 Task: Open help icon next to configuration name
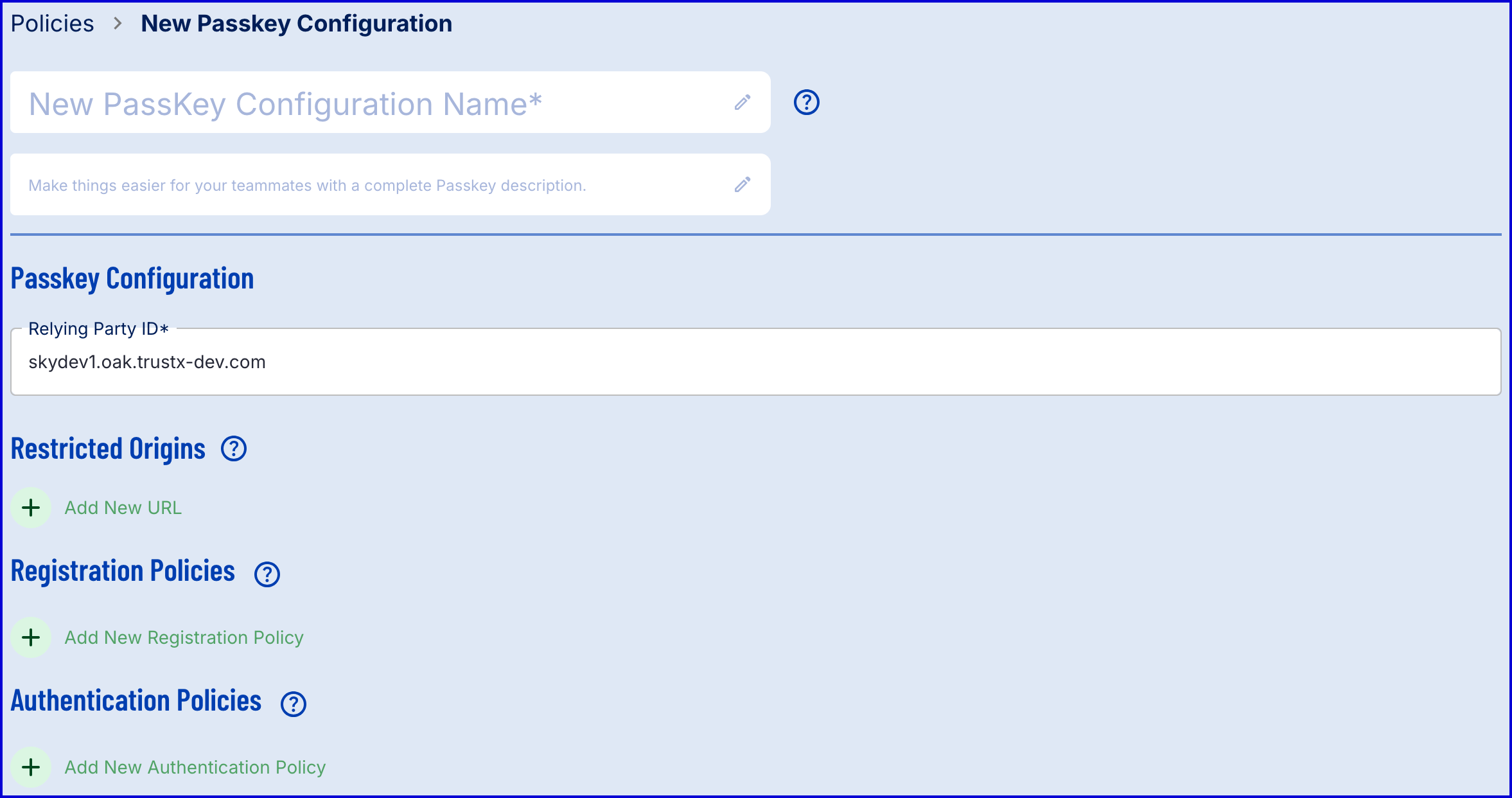(x=807, y=102)
